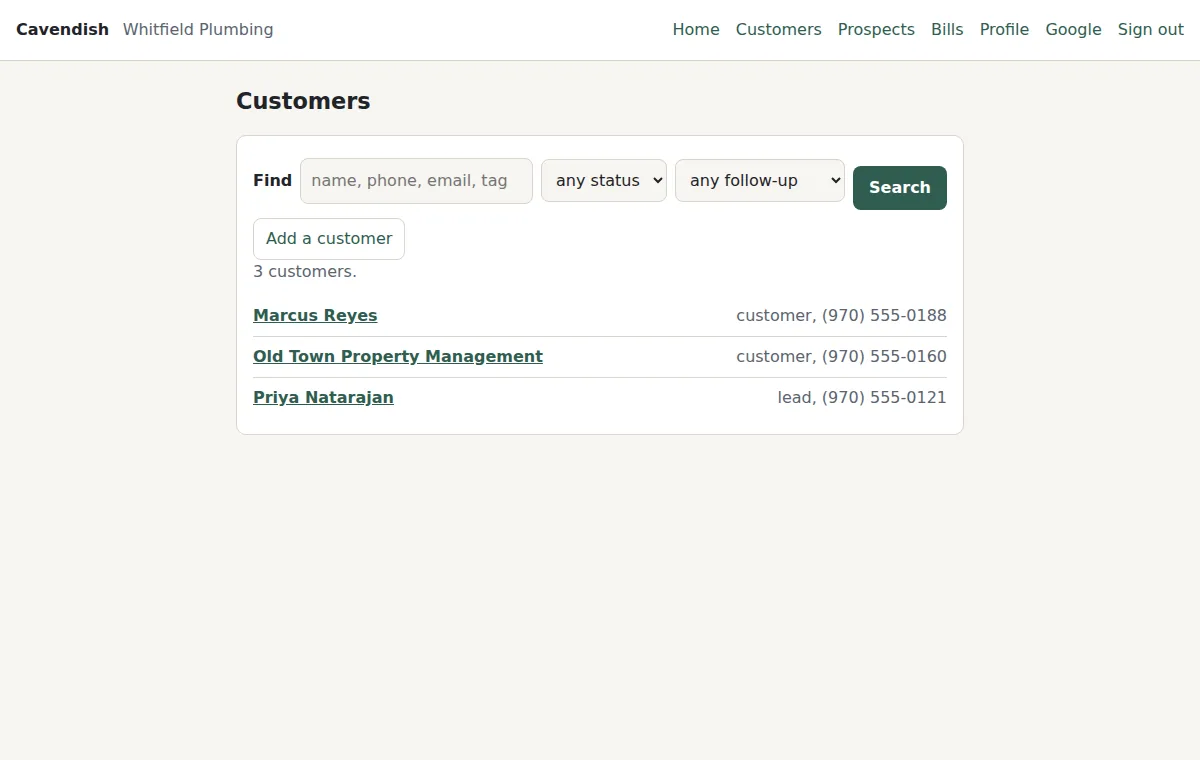The image size is (1200, 760).
Task: Go to Customers in top navigation
Action: (x=778, y=30)
